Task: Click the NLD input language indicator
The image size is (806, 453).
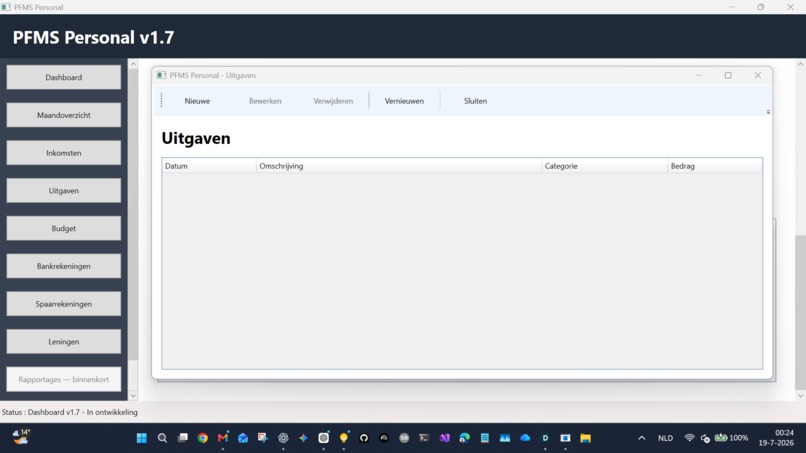Action: tap(665, 438)
